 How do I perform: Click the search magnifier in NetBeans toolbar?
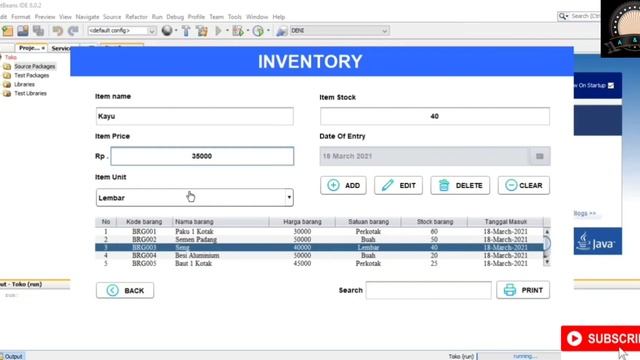[563, 16]
